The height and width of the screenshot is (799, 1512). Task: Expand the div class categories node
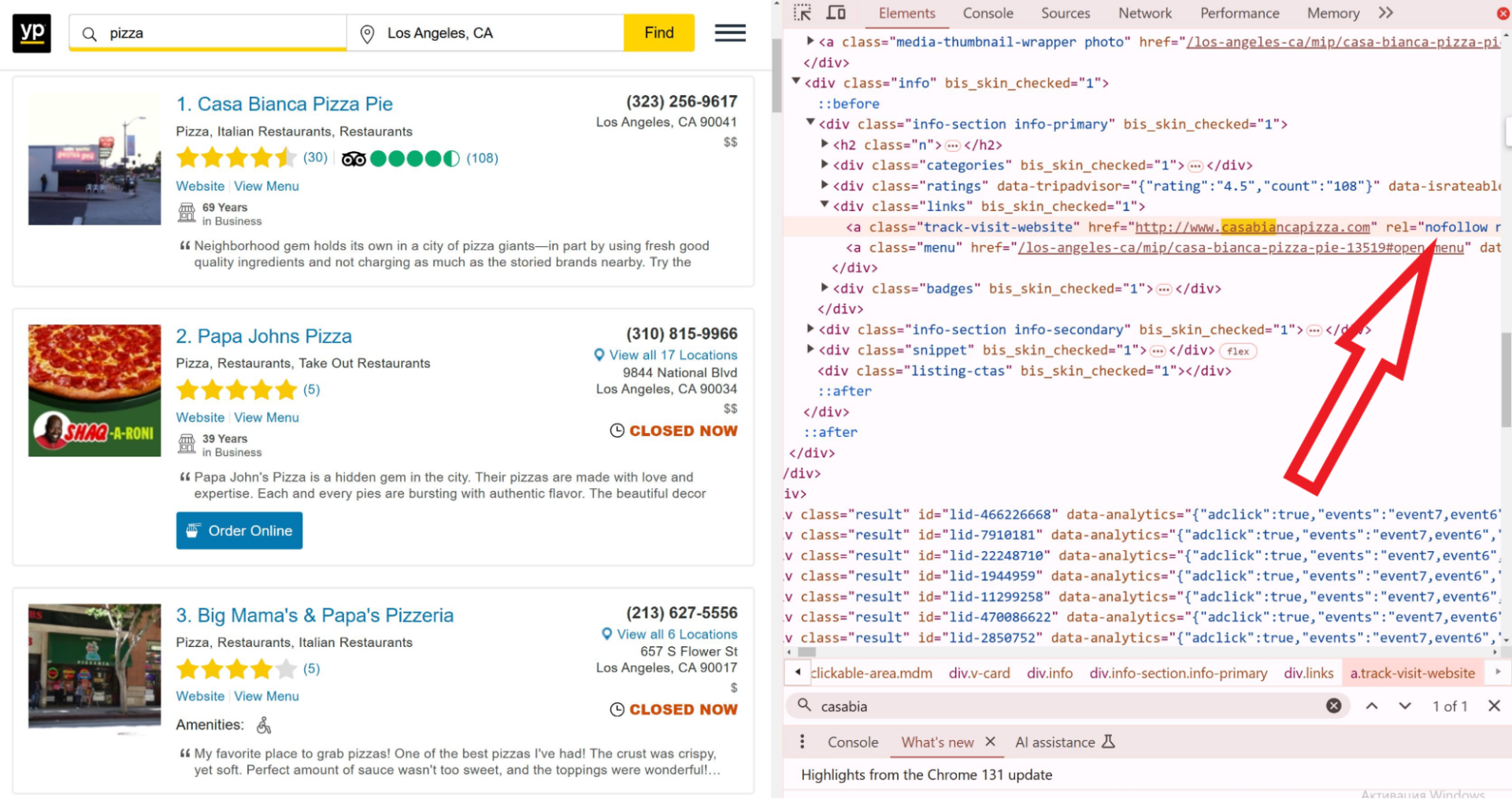pos(825,165)
